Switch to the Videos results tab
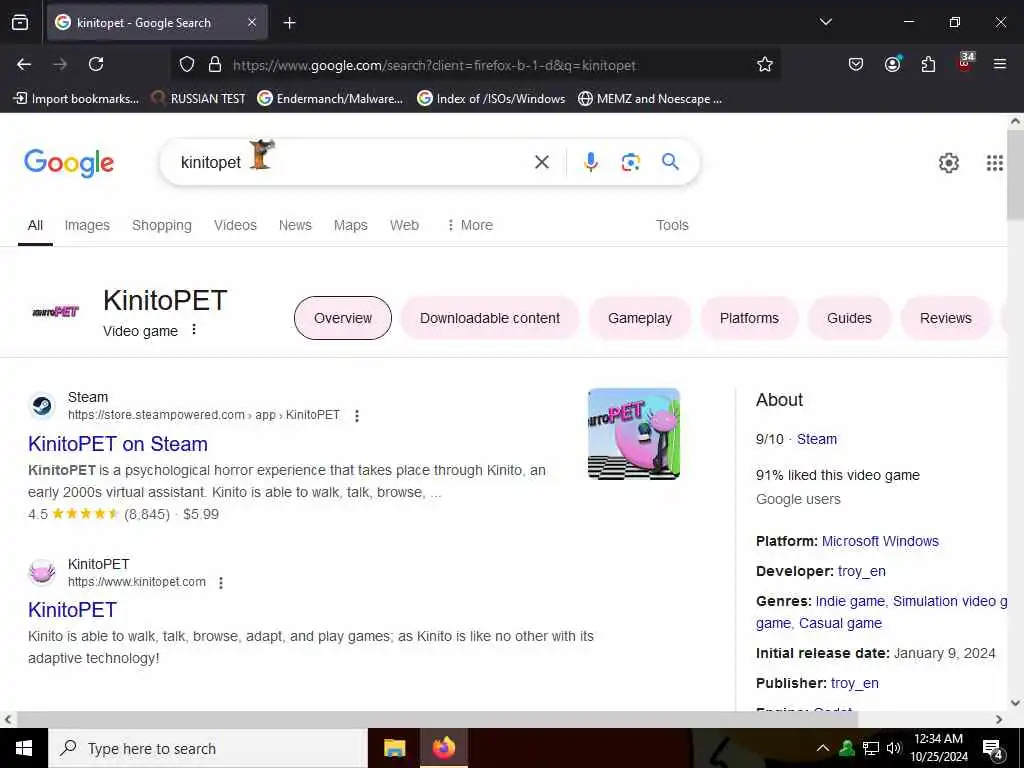This screenshot has width=1024, height=768. (235, 225)
